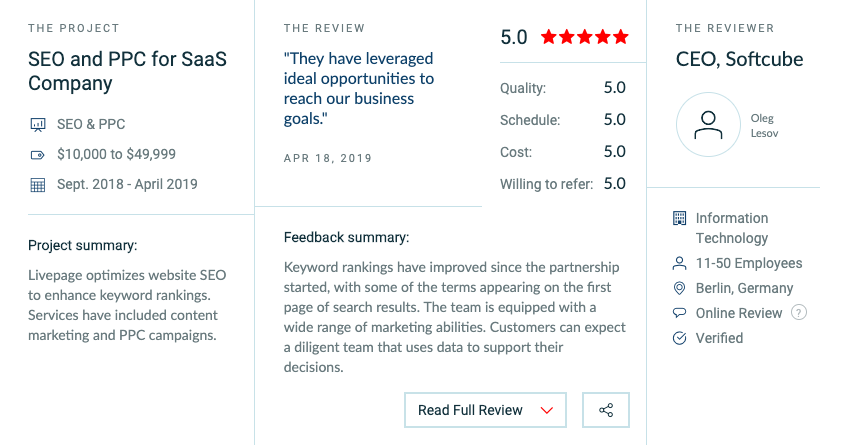The width and height of the screenshot is (844, 445).
Task: Click the Verified checkmark icon
Action: 680,338
